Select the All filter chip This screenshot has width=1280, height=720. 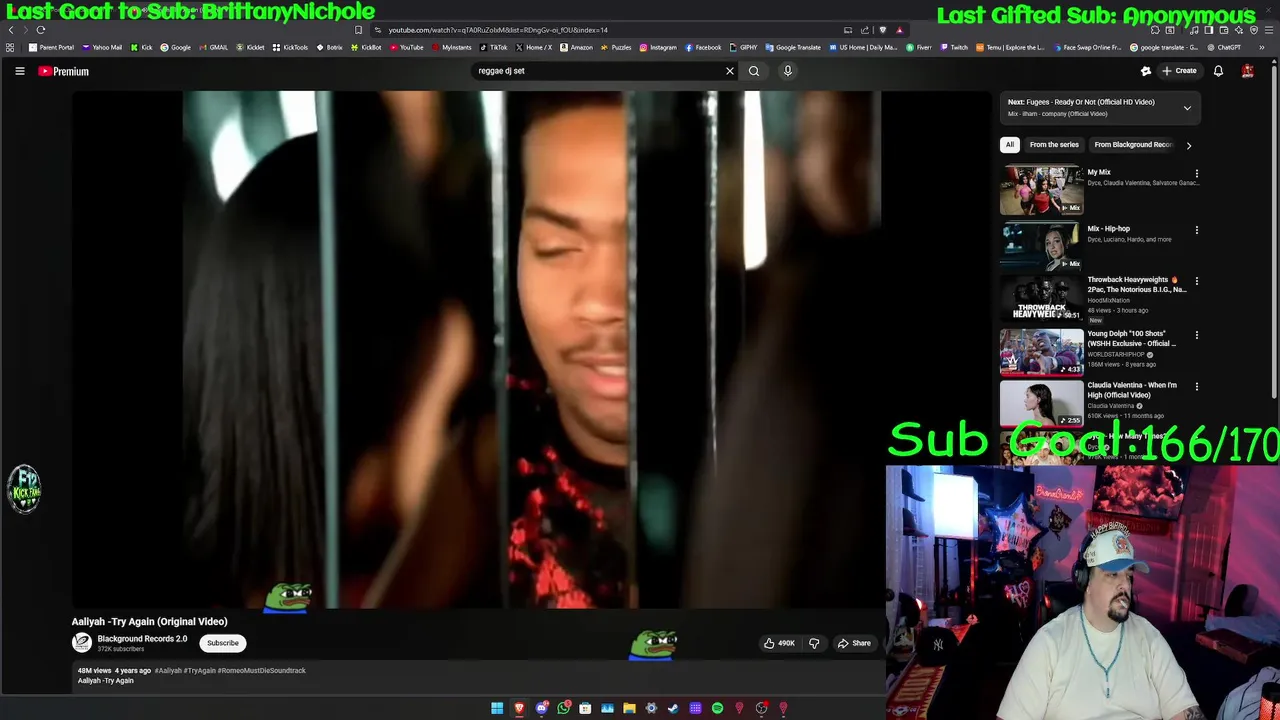pos(1010,145)
